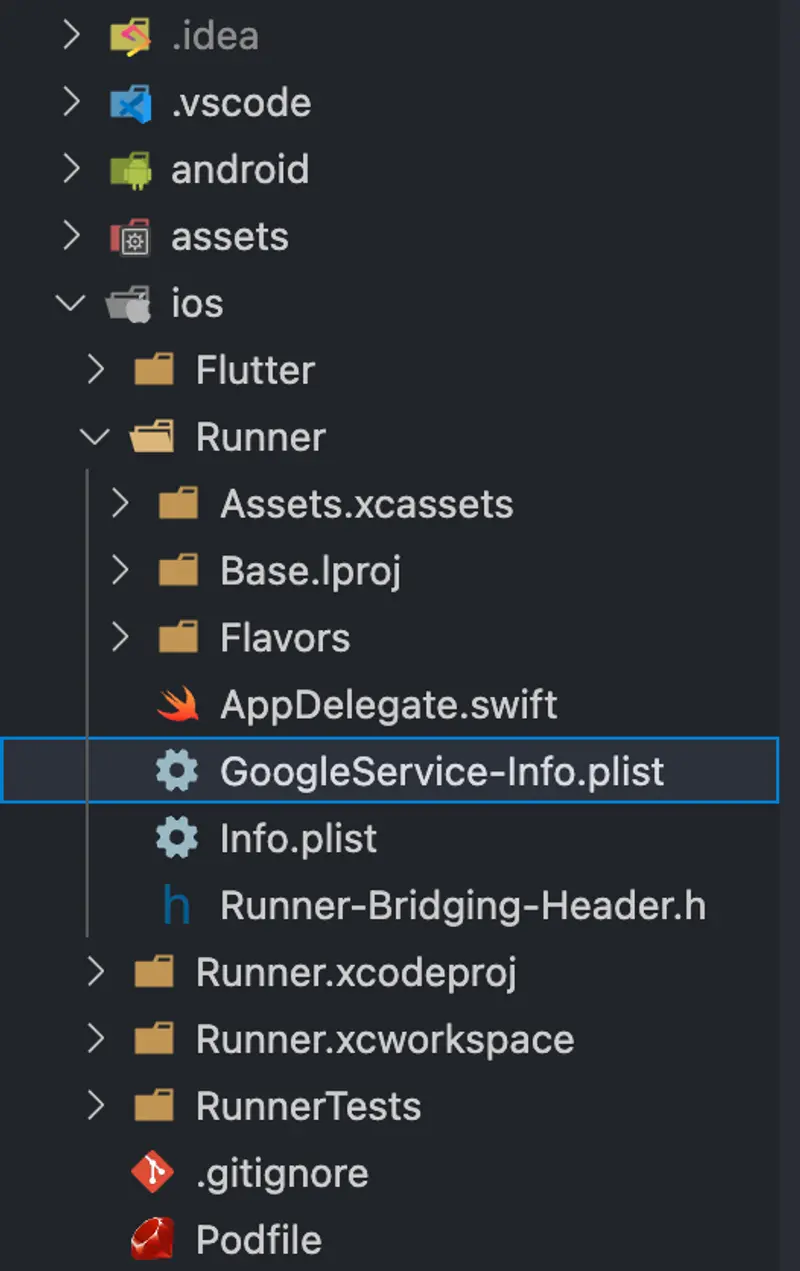This screenshot has height=1271, width=800.
Task: Select the Runner.xcodeproj item
Action: click(356, 972)
